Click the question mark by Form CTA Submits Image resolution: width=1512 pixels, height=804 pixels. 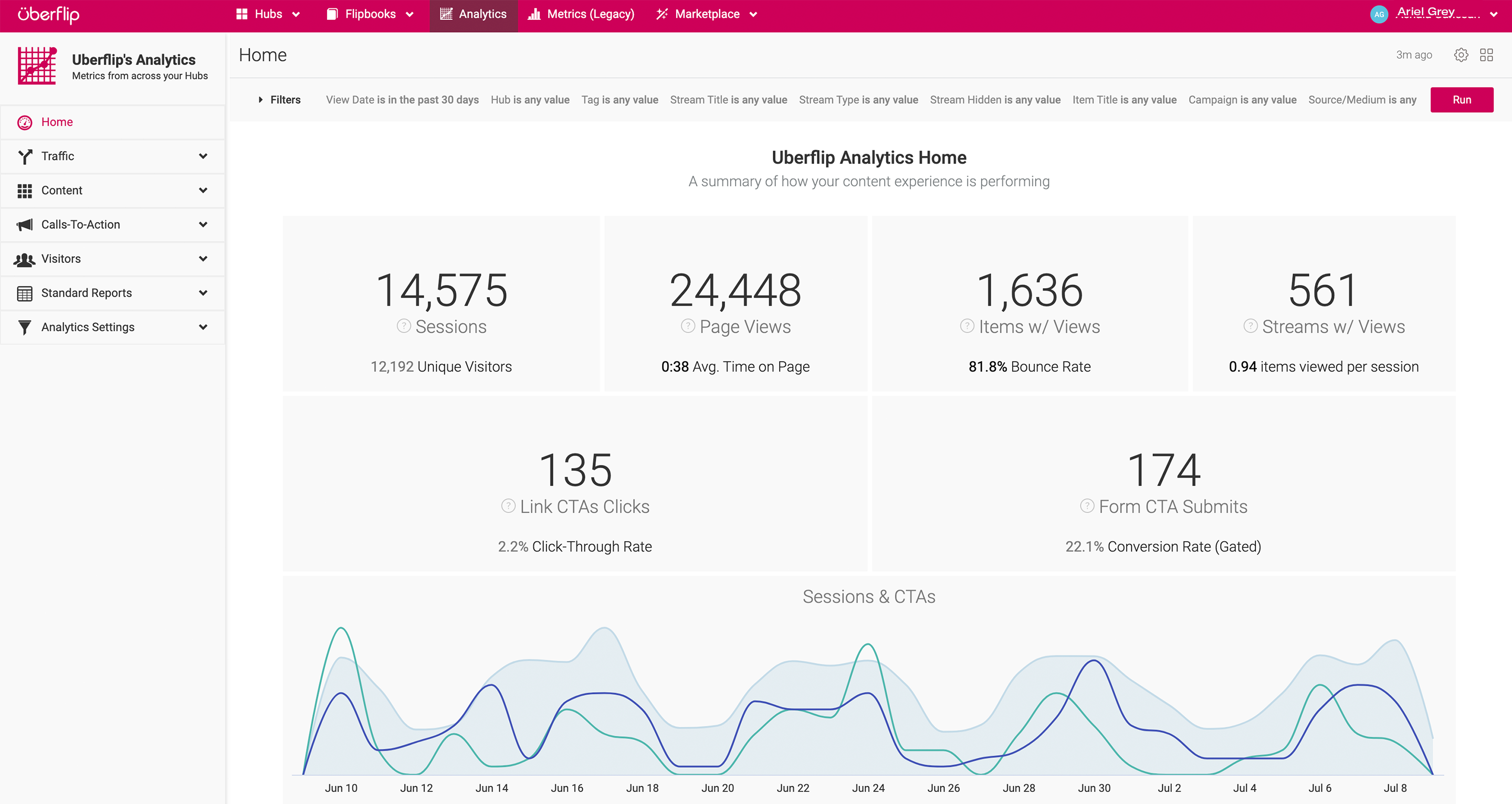tap(1087, 506)
